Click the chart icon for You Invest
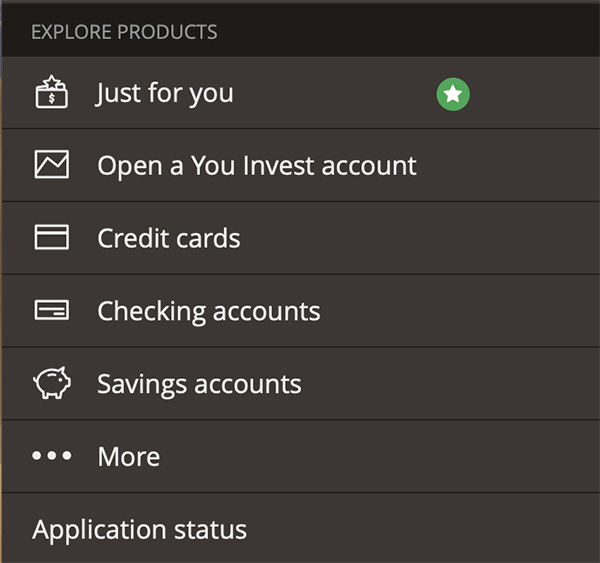The height and width of the screenshot is (563, 600). pyautogui.click(x=52, y=164)
